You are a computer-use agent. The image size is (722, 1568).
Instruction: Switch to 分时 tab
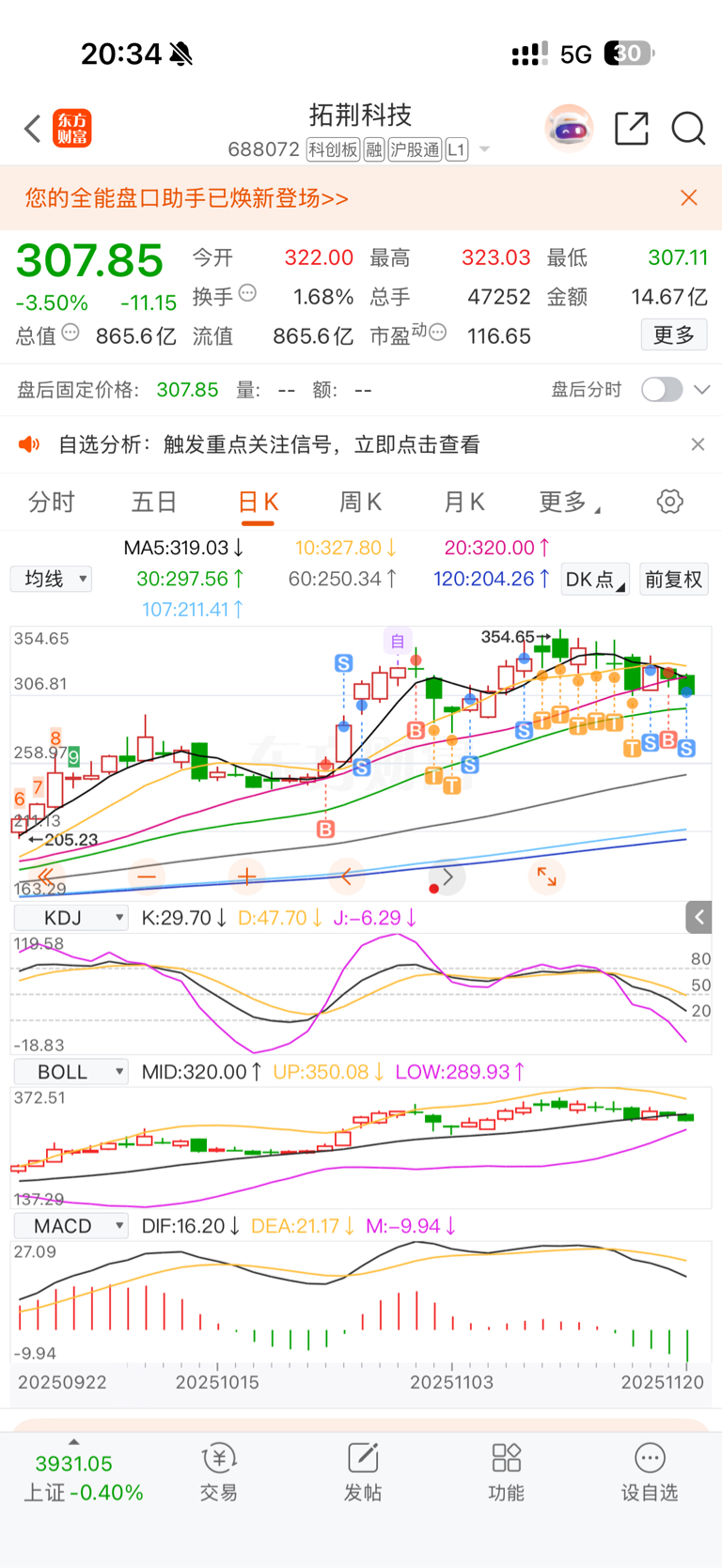(x=51, y=503)
